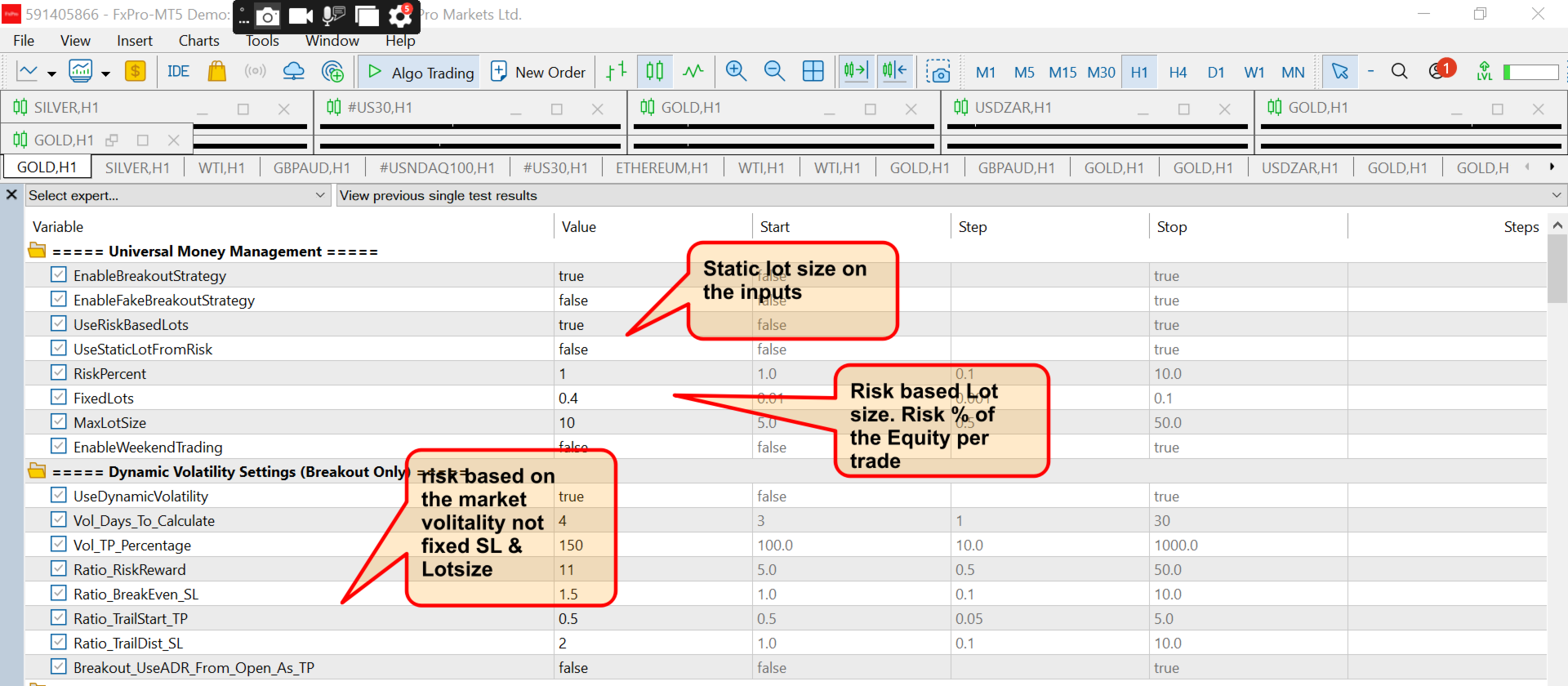Switch to the ETHEREUM,H1 chart tab

pyautogui.click(x=662, y=167)
